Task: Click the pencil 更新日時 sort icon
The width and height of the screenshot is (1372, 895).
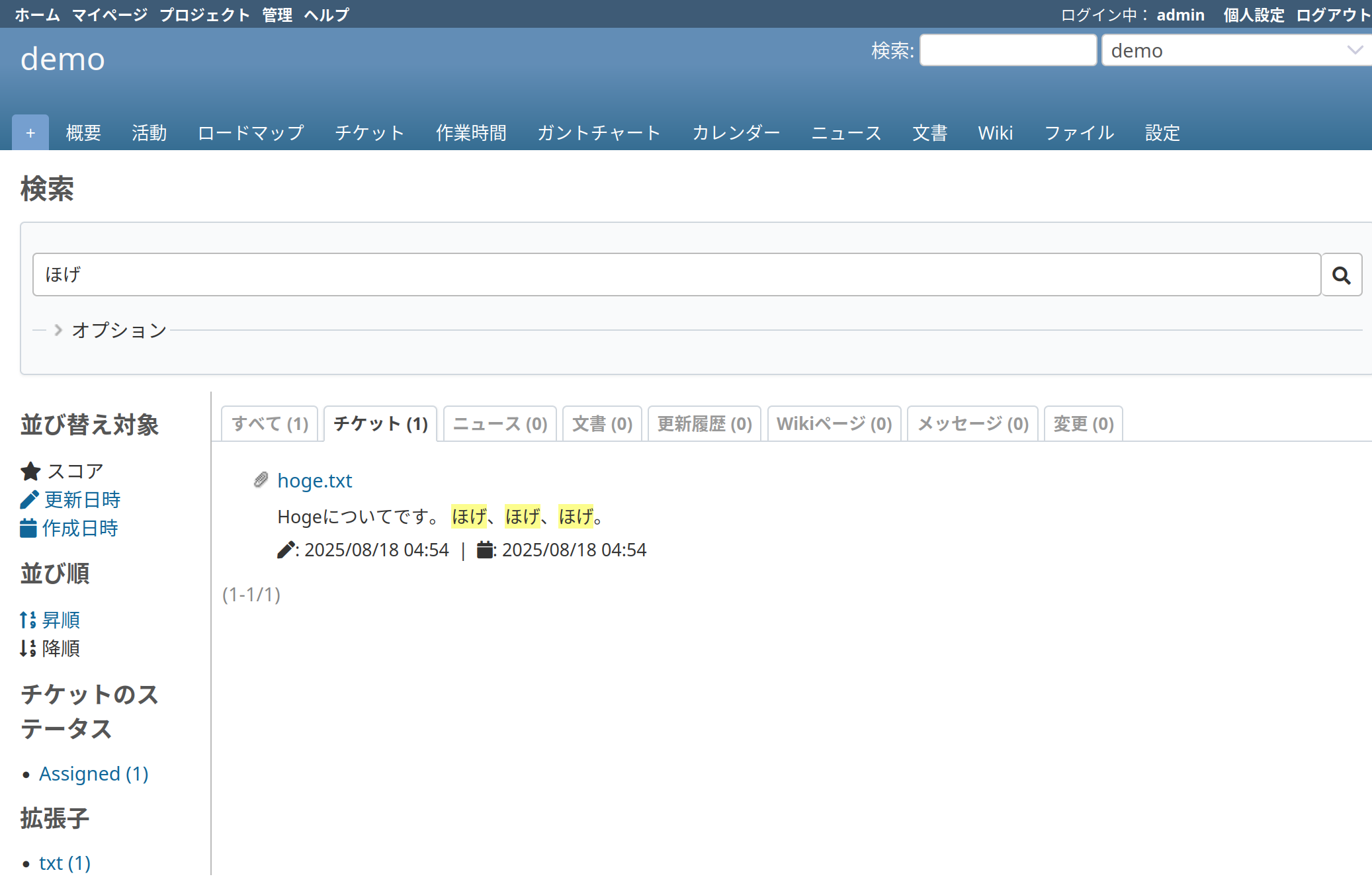Action: click(x=29, y=500)
